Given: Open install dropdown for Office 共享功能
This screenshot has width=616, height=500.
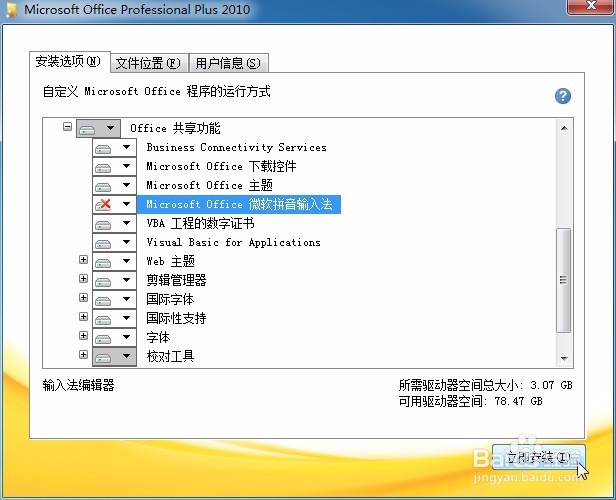Looking at the screenshot, I should pos(98,128).
